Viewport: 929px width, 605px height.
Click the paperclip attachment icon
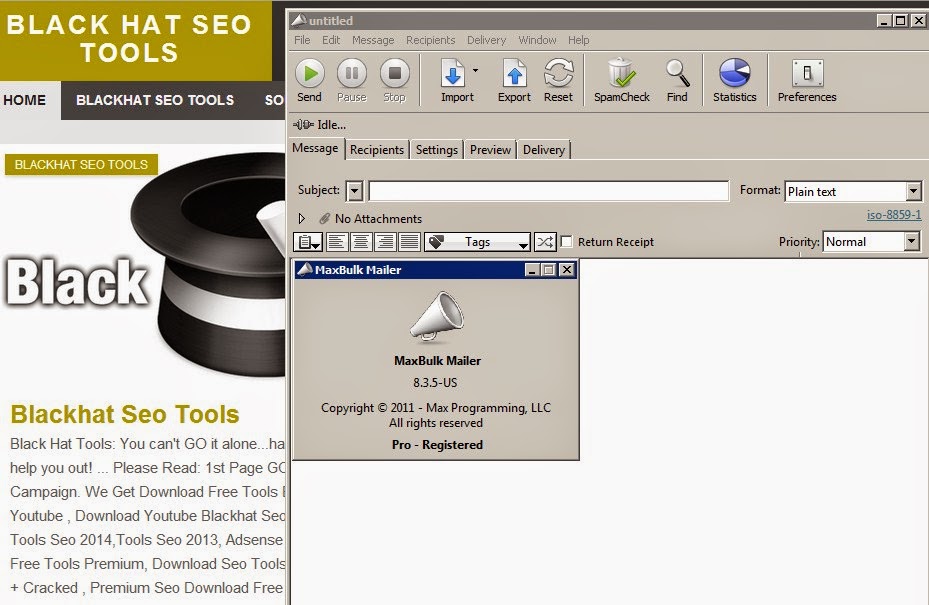coord(324,219)
